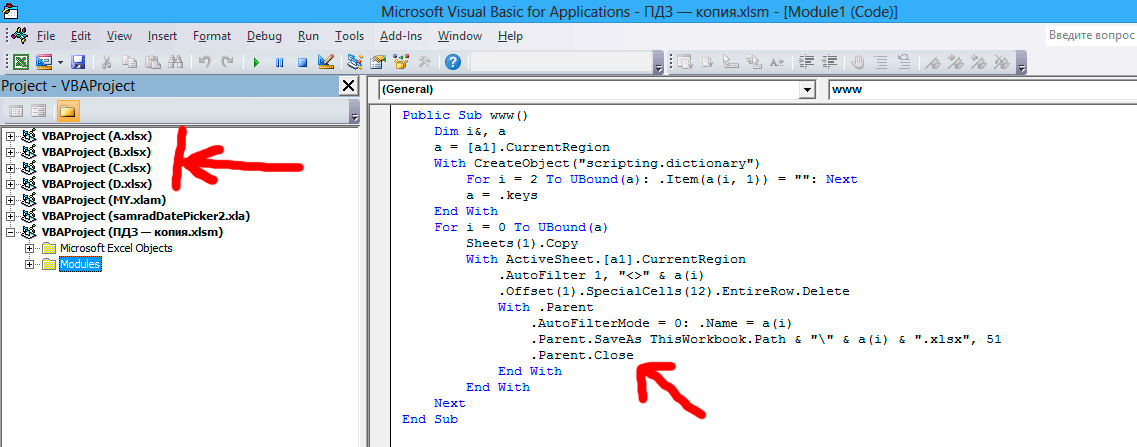Click the help question input box

click(1090, 35)
